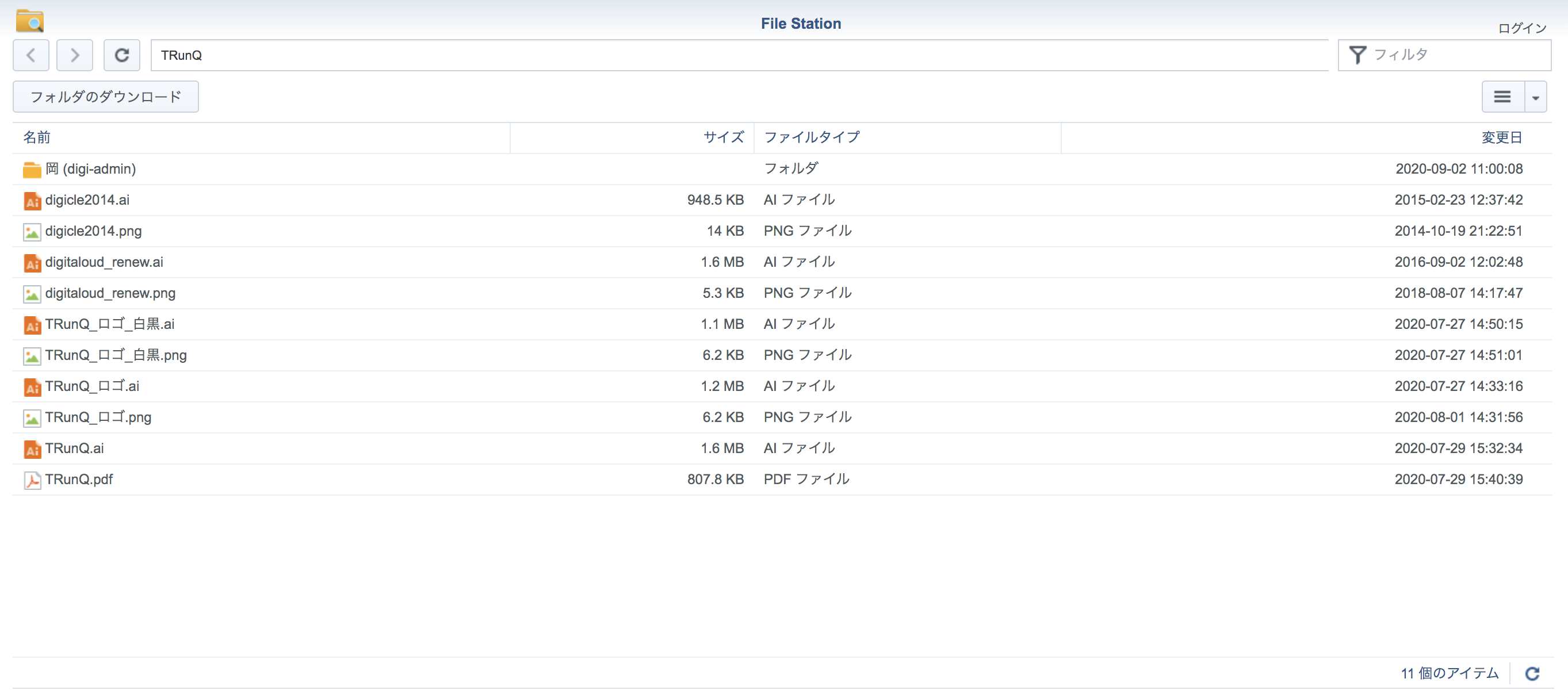The width and height of the screenshot is (1568, 698).
Task: Click the list view mode icon
Action: [1502, 97]
